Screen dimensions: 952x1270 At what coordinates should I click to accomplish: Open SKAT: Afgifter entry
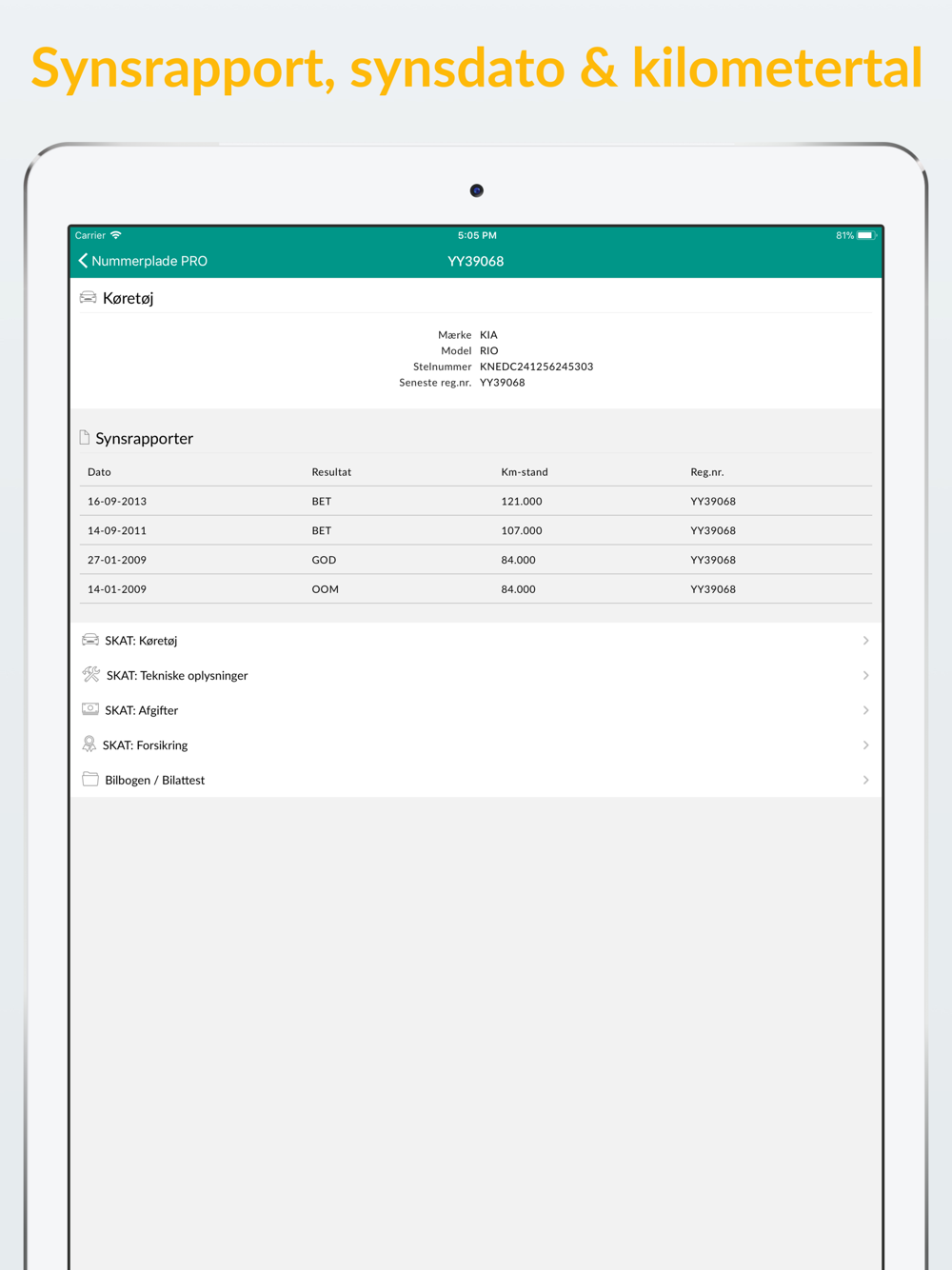[476, 710]
